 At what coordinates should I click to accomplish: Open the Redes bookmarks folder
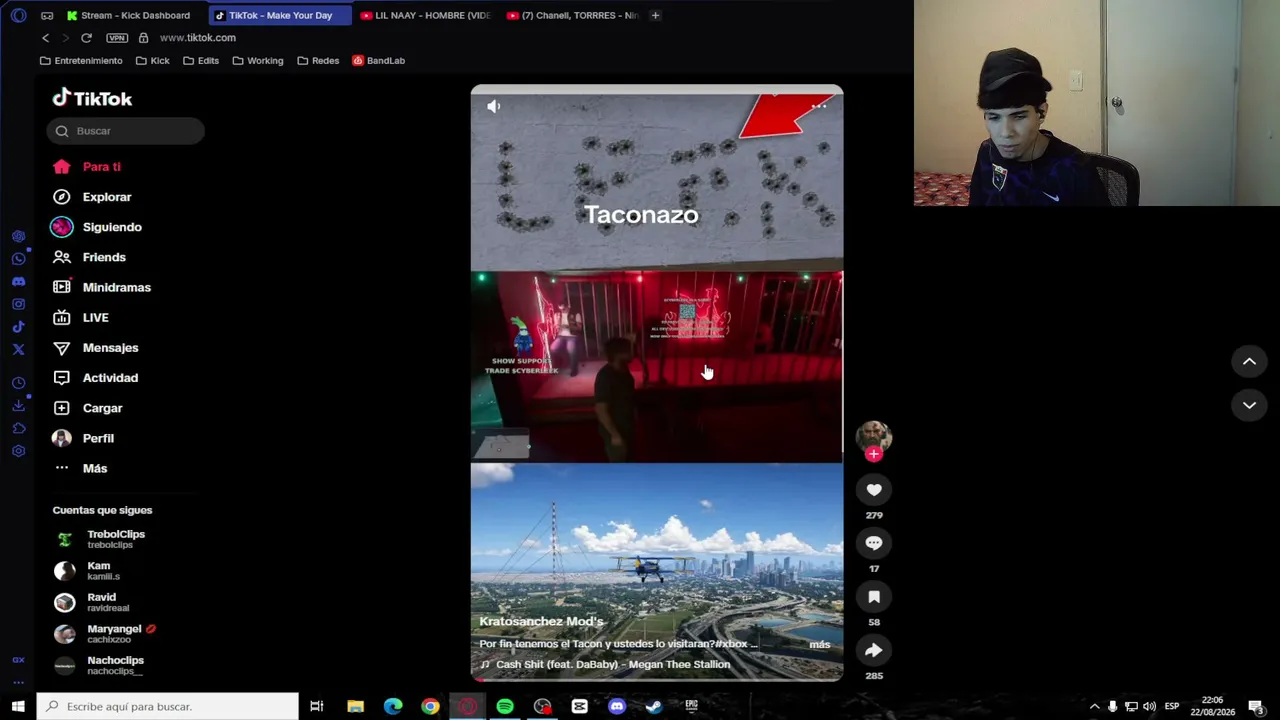318,61
